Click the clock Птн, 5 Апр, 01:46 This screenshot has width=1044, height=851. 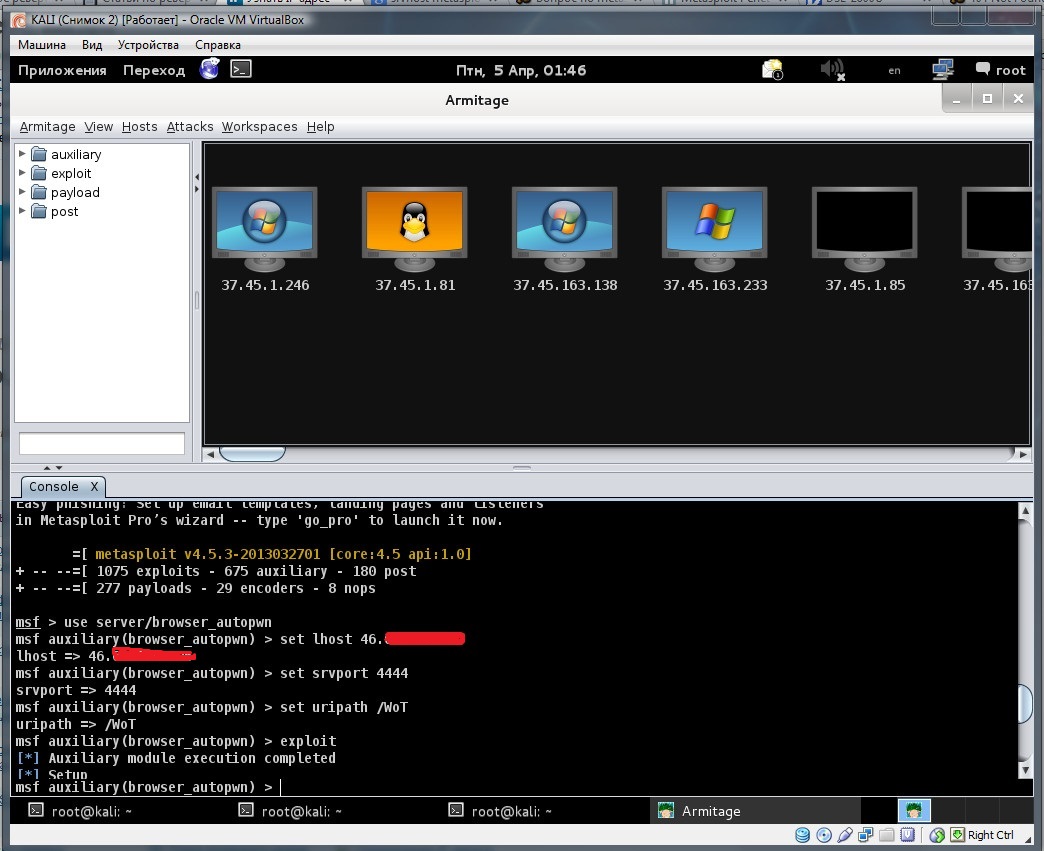tap(521, 70)
